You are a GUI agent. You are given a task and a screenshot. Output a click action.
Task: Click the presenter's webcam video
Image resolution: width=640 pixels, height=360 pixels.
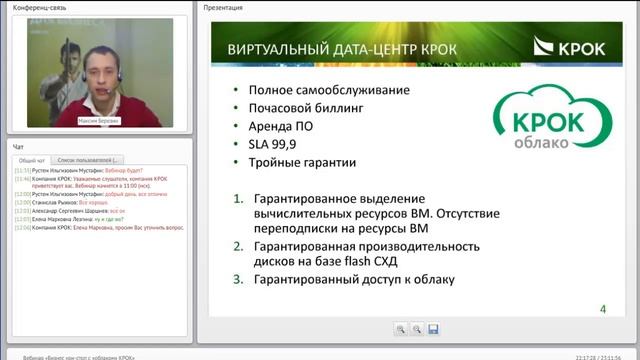point(100,73)
